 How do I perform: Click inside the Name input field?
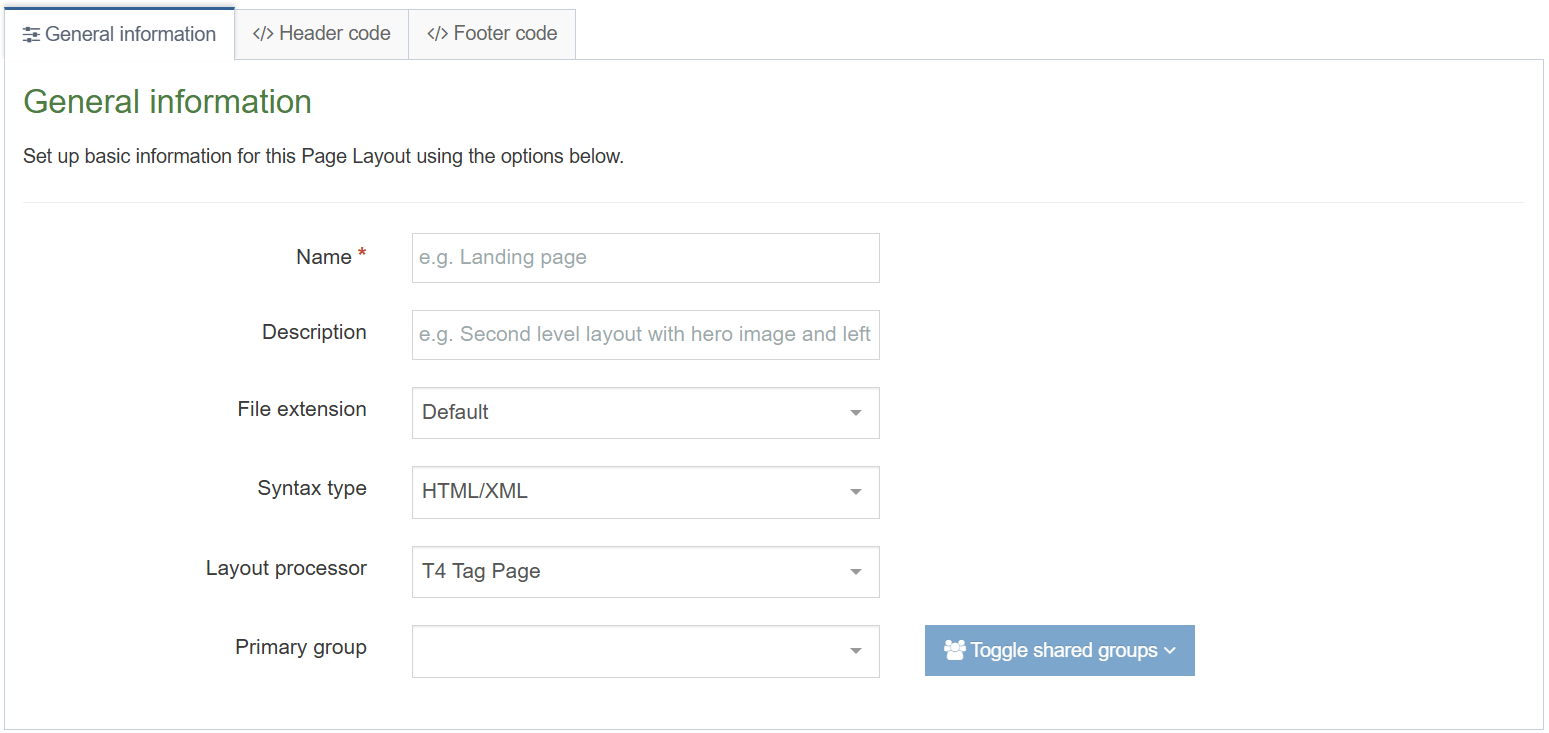[x=645, y=258]
